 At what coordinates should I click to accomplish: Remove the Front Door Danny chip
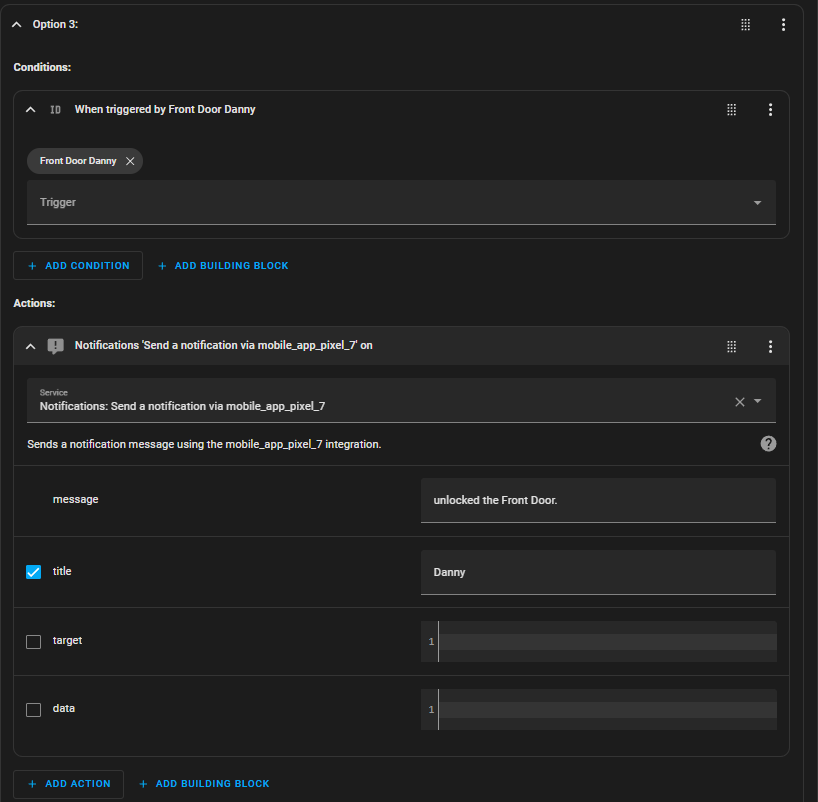pyautogui.click(x=130, y=161)
